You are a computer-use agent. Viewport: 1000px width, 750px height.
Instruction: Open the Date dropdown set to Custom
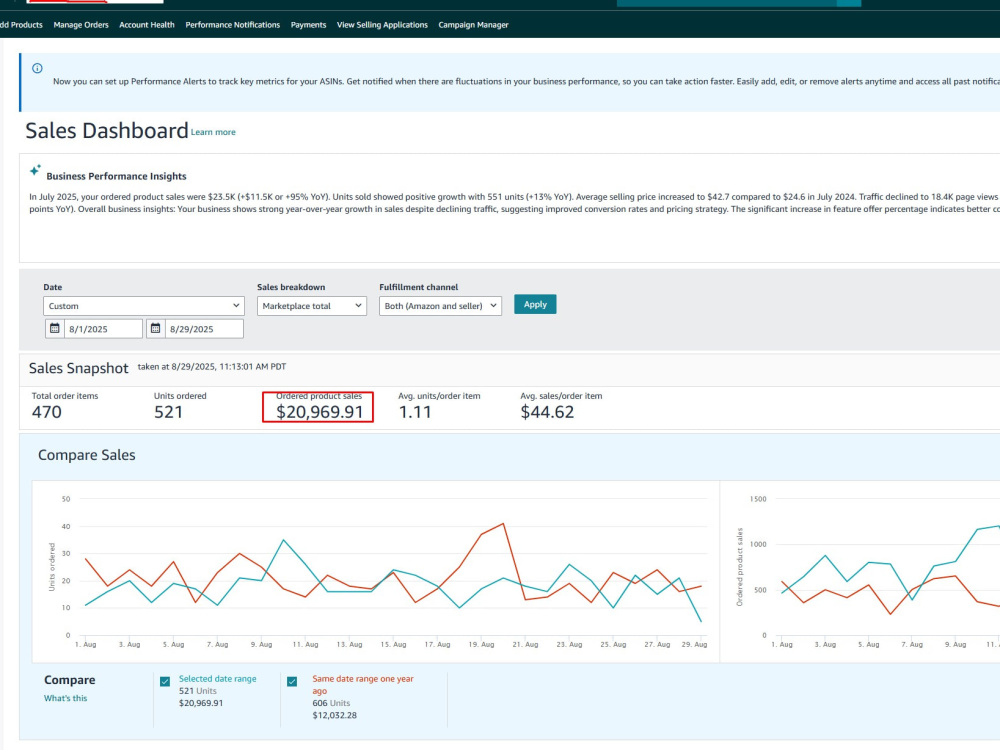pyautogui.click(x=143, y=305)
